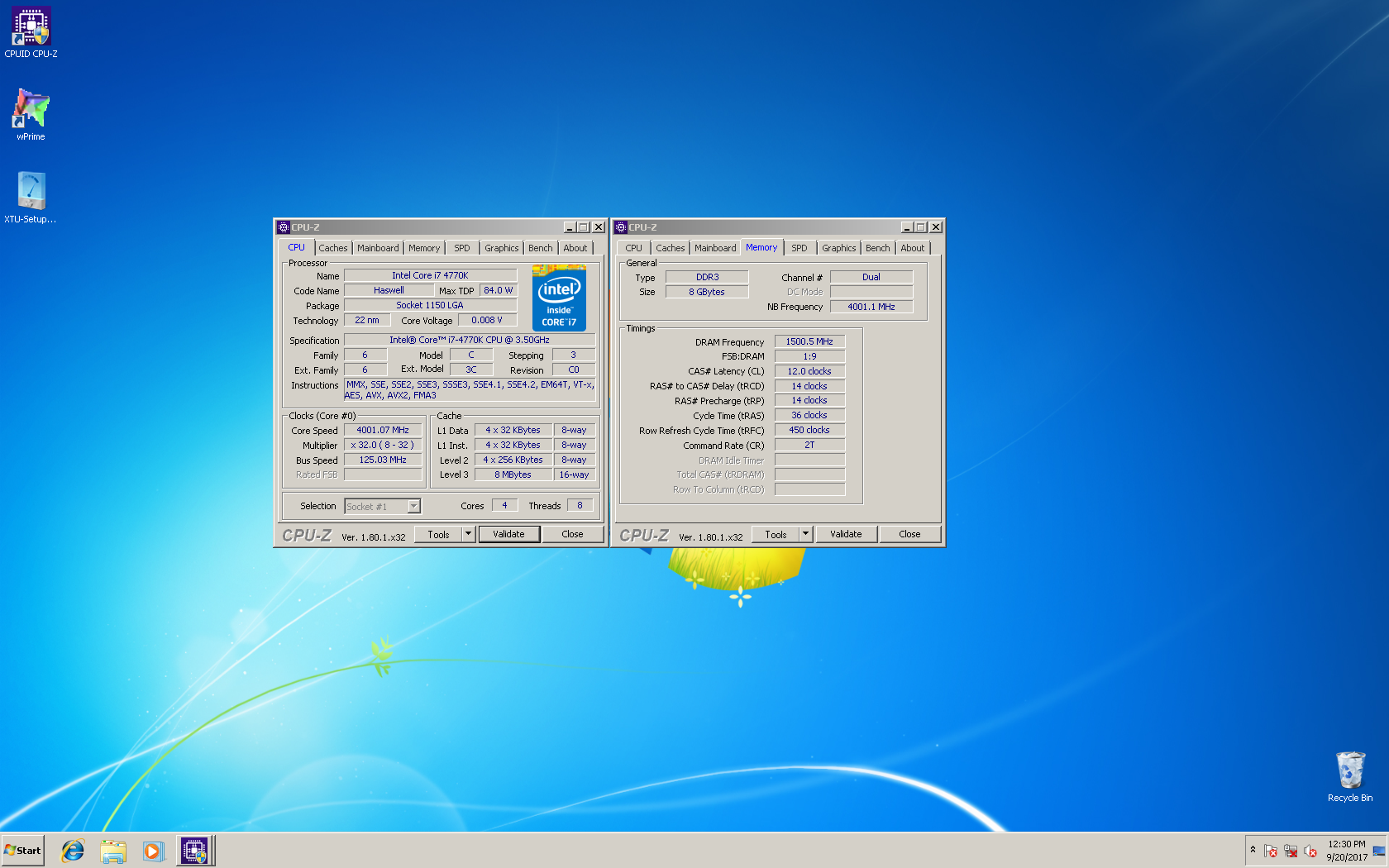Switch to Mainboard tab in left CPU-Z window
This screenshot has width=1389, height=868.
[378, 248]
